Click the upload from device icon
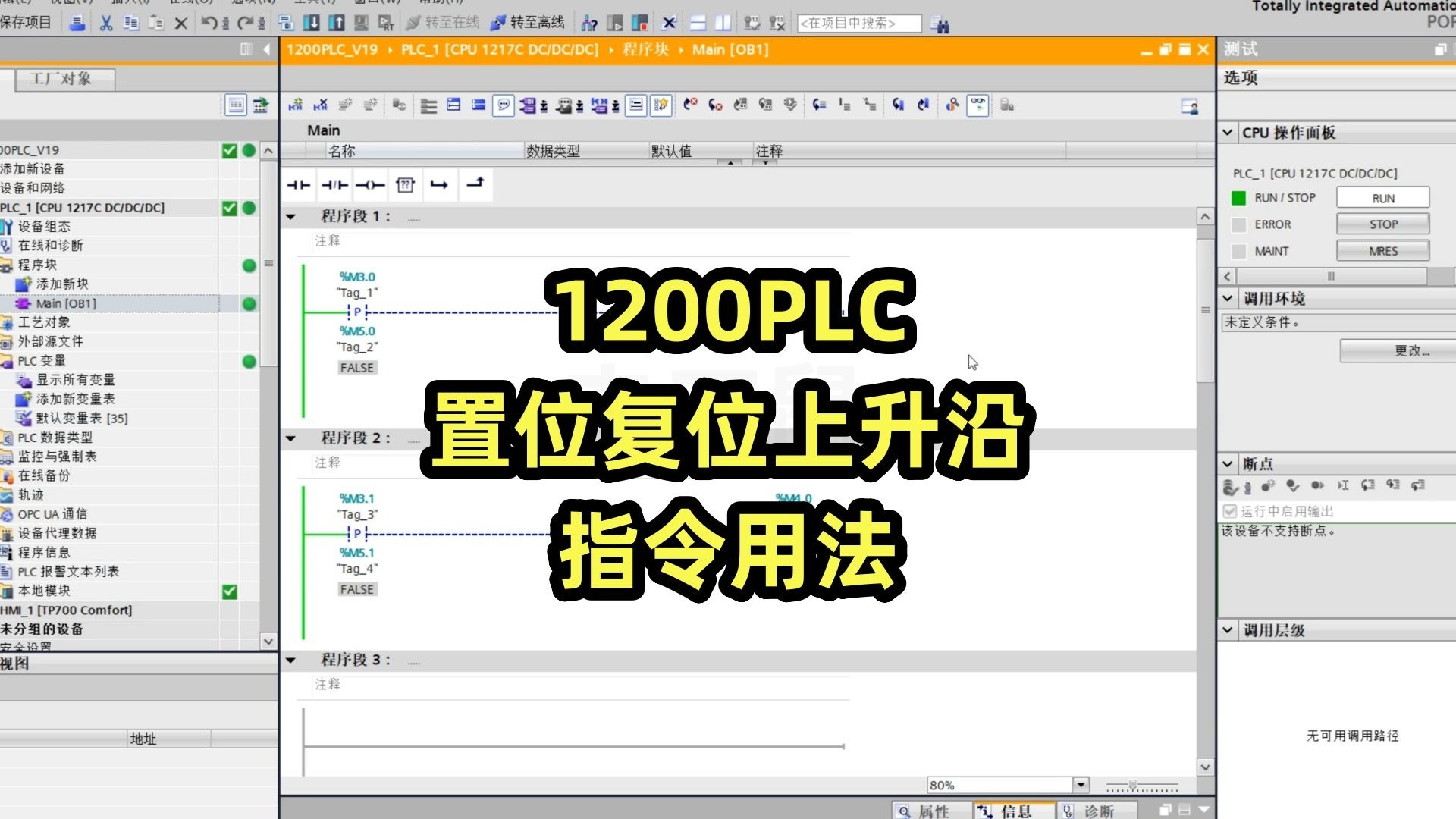The height and width of the screenshot is (819, 1456). pyautogui.click(x=336, y=24)
